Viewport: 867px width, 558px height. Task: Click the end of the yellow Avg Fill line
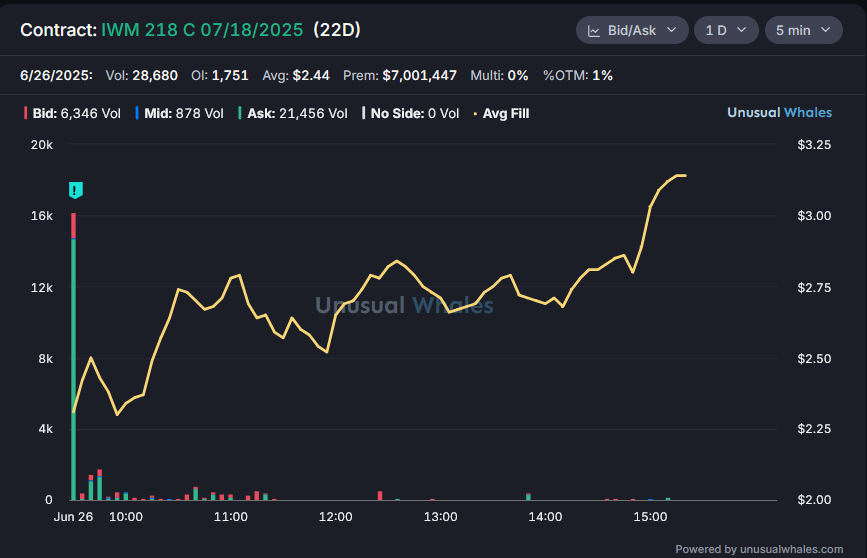pos(685,175)
